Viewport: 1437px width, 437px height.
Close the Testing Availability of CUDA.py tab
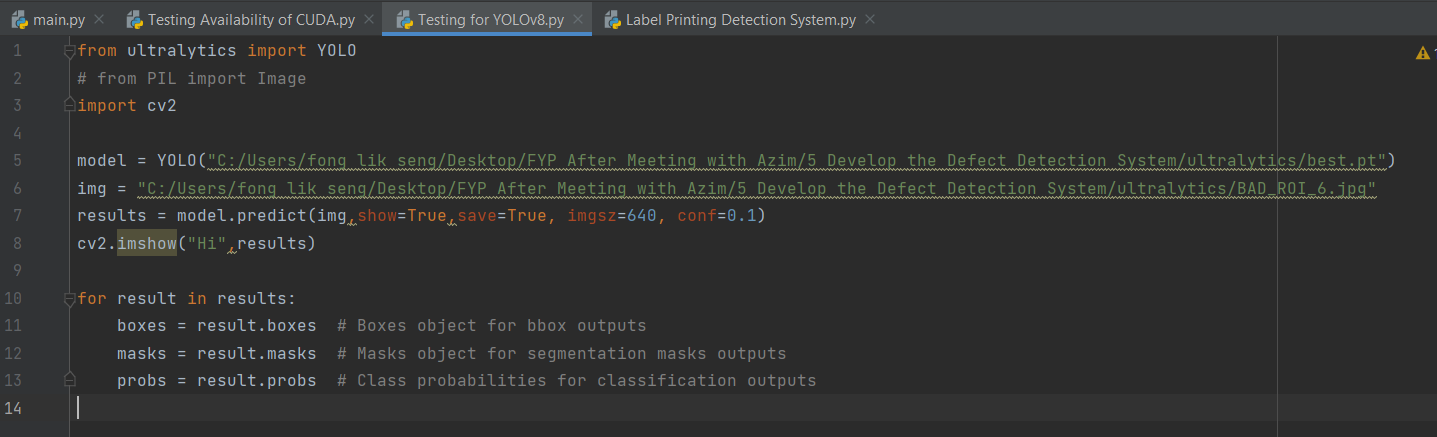369,19
